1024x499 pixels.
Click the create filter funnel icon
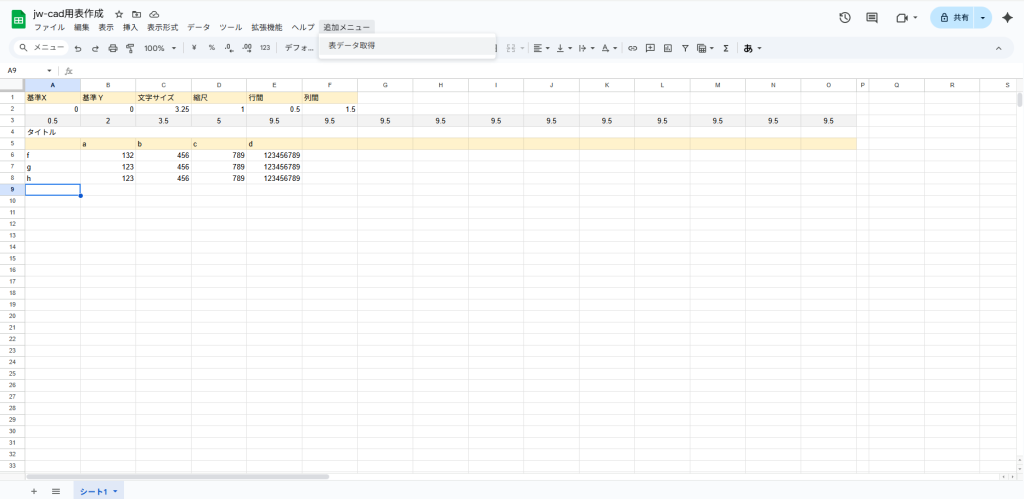coord(685,48)
